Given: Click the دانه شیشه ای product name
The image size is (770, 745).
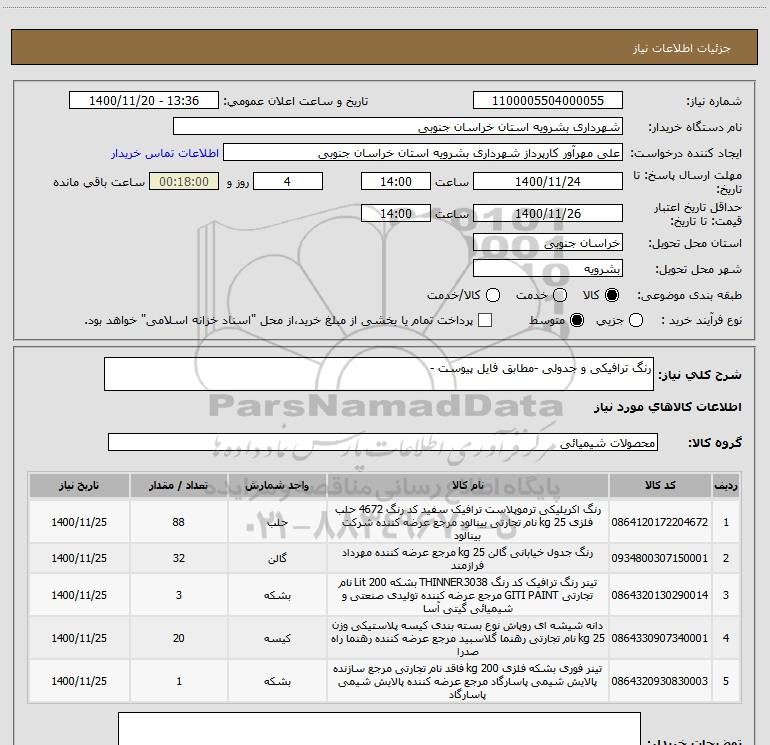Looking at the screenshot, I should [x=468, y=638].
